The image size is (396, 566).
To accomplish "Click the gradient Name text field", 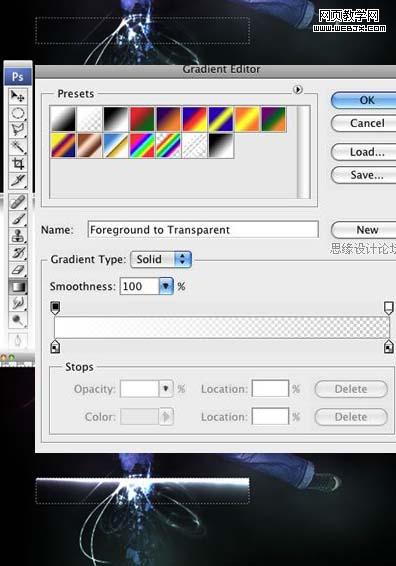I will tap(203, 230).
